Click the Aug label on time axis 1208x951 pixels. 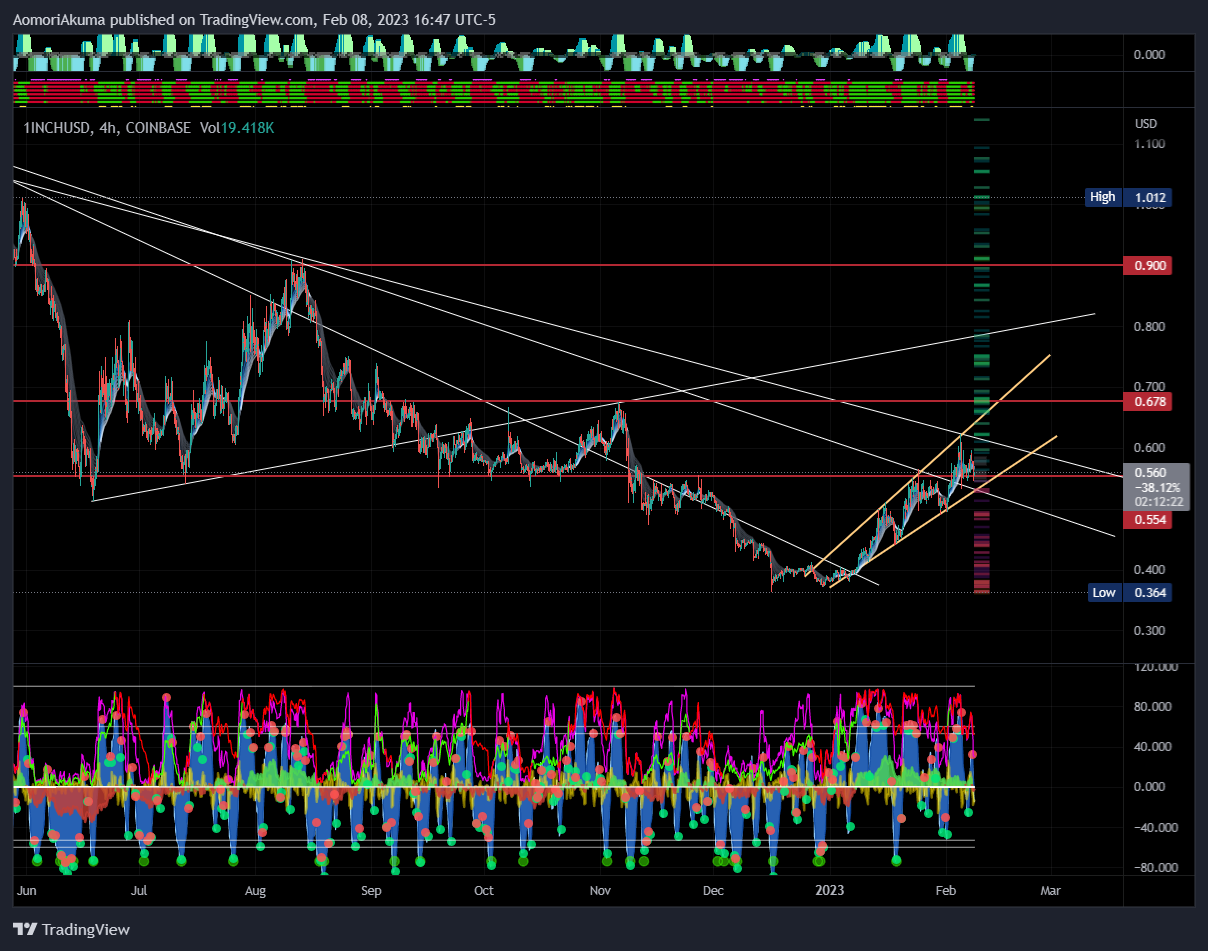pos(255,890)
